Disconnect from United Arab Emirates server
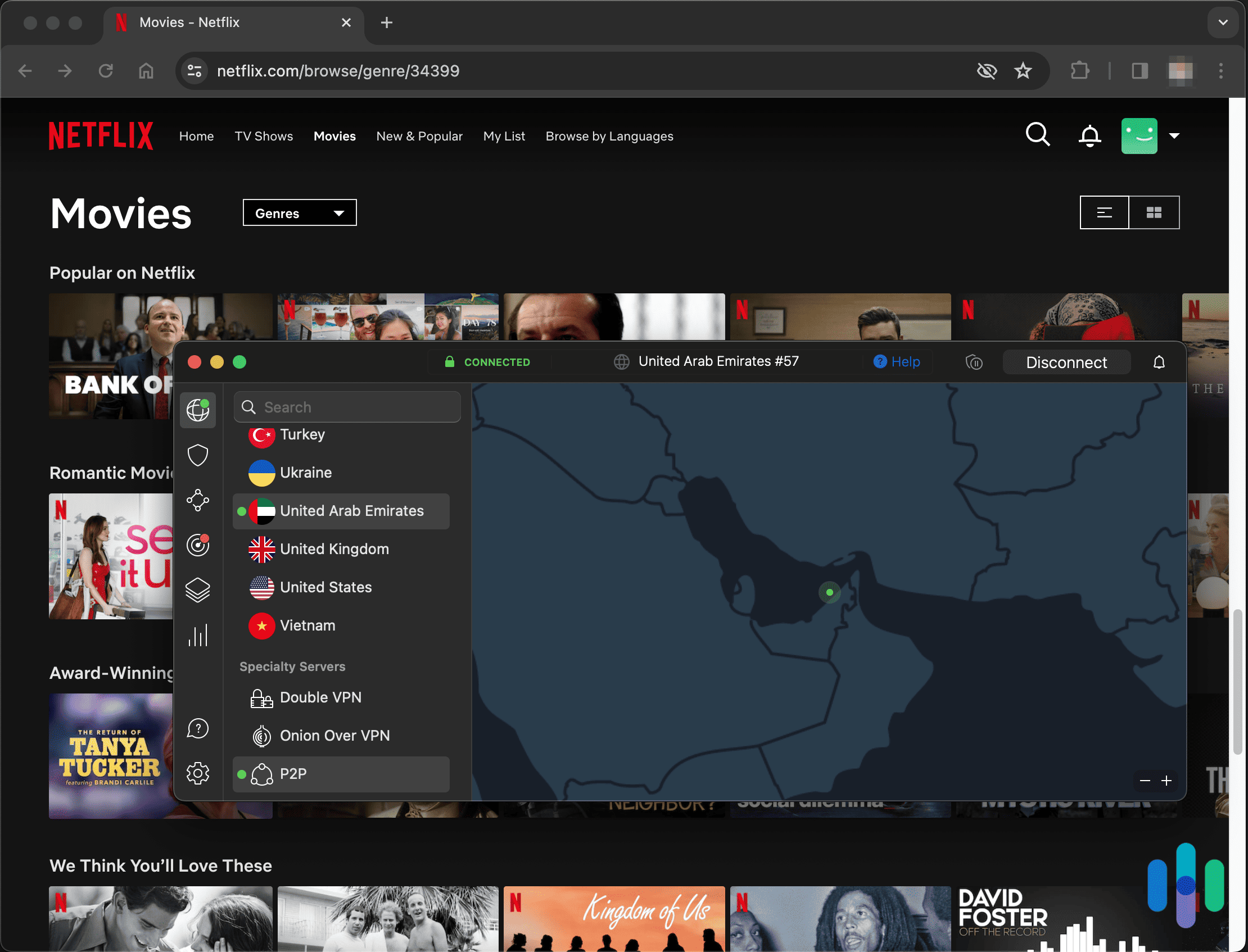Screen dimensions: 1248x952 (x=1066, y=362)
